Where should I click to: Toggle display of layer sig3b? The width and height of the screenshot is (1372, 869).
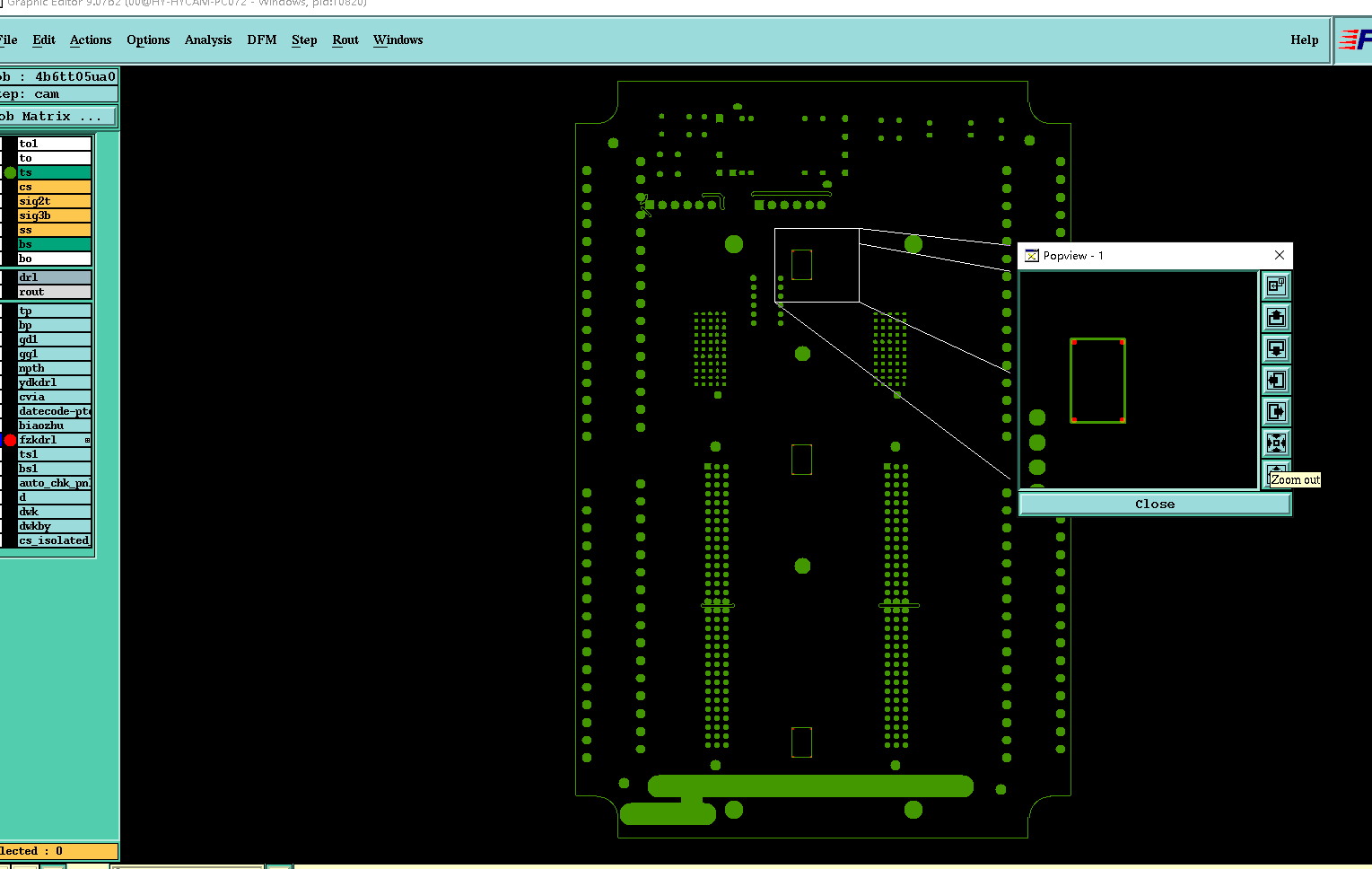55,215
